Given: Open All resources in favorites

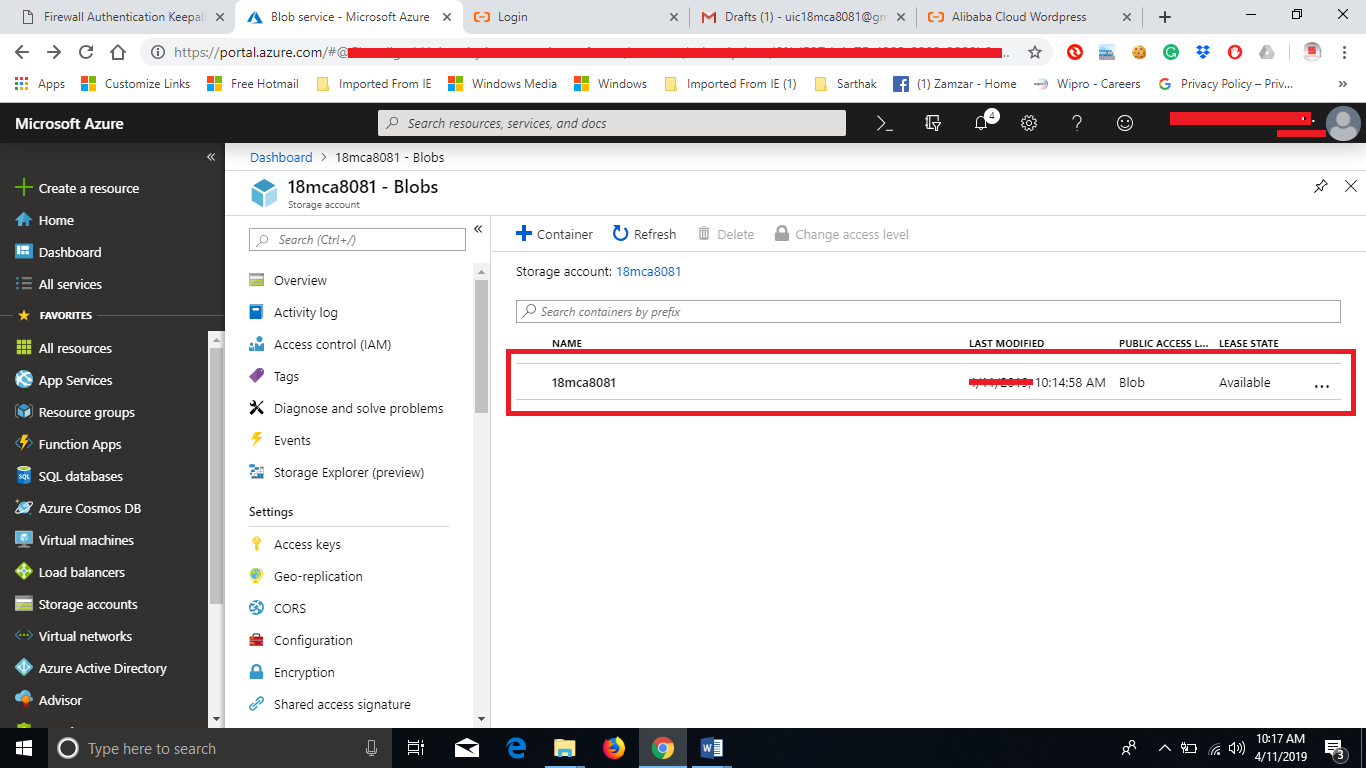Looking at the screenshot, I should point(63,348).
